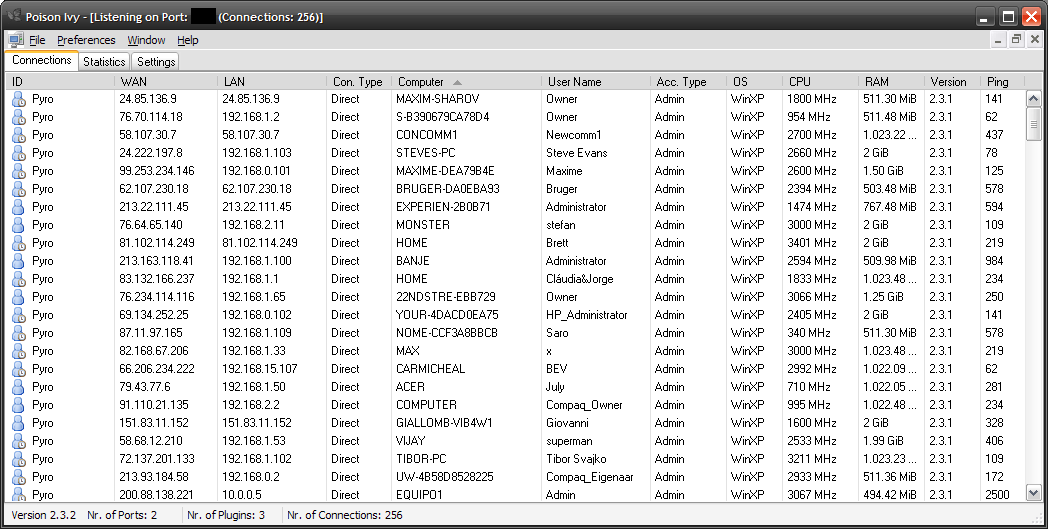The image size is (1048, 529).
Task: Click Nr. of Connections: 256 in status bar
Action: tap(345, 516)
